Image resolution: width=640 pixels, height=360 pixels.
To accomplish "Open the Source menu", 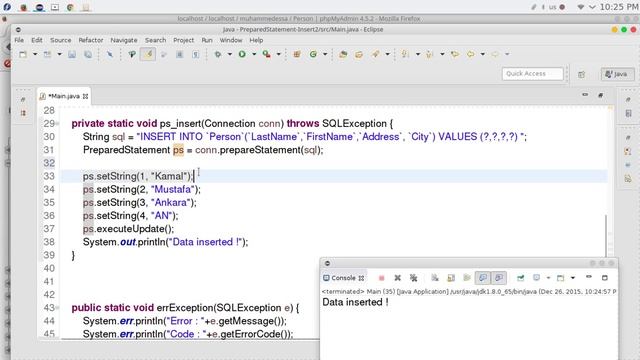I will coord(60,40).
